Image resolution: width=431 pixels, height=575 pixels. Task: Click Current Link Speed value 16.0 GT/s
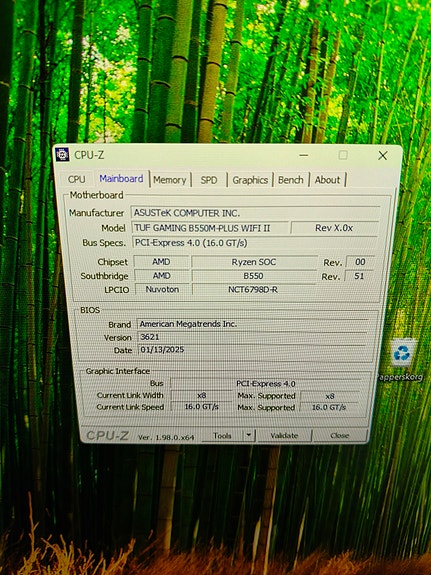tap(202, 407)
